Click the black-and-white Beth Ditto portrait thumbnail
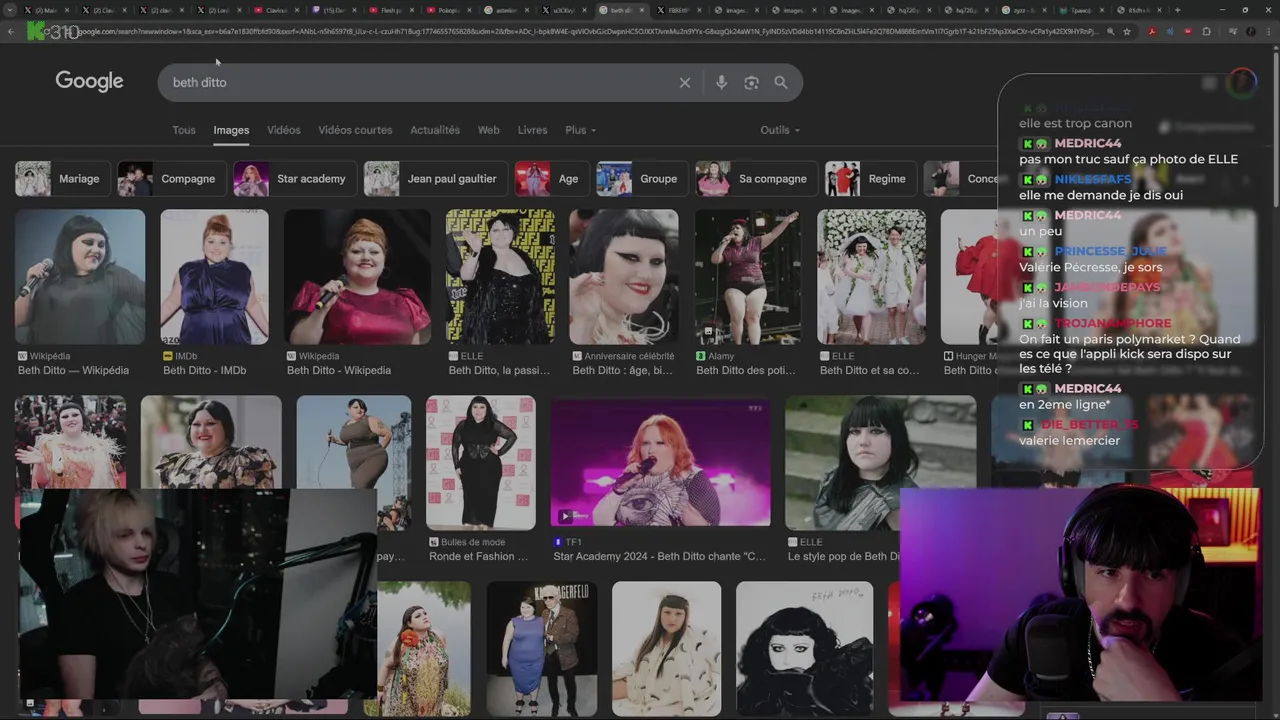This screenshot has width=1280, height=720. tap(804, 649)
